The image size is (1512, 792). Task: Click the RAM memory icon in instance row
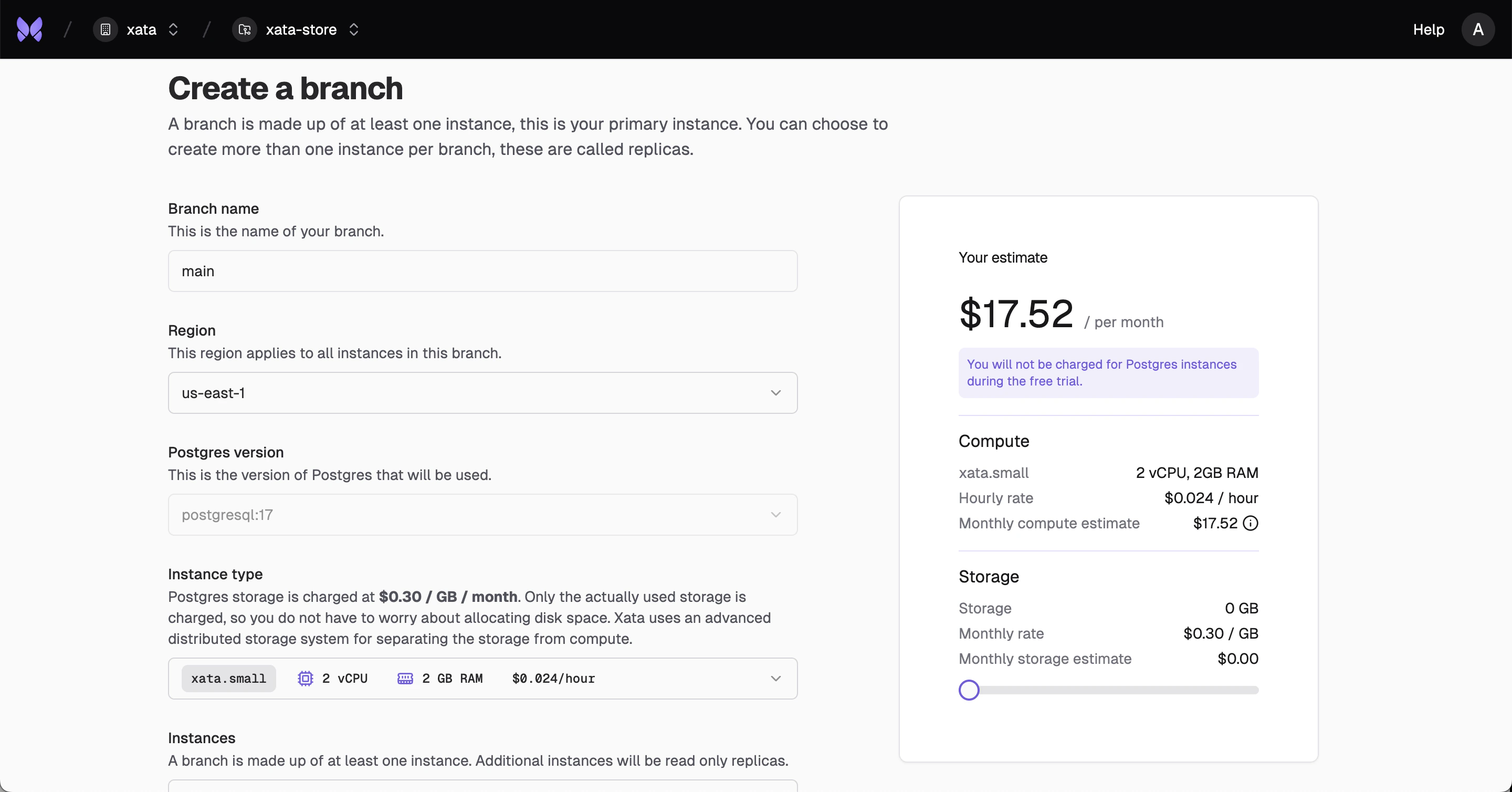[406, 678]
